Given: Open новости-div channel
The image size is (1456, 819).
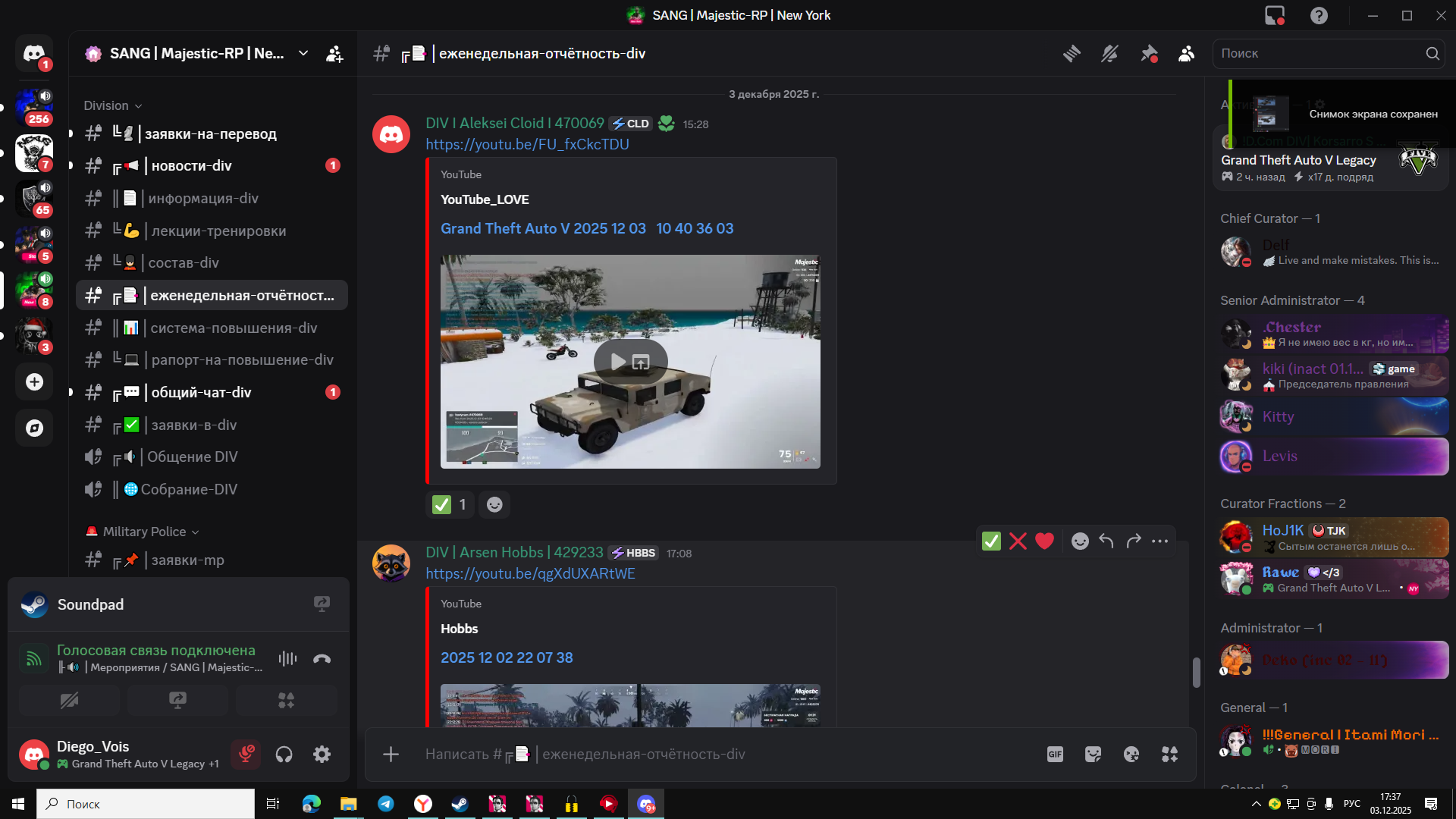Looking at the screenshot, I should pyautogui.click(x=191, y=166).
